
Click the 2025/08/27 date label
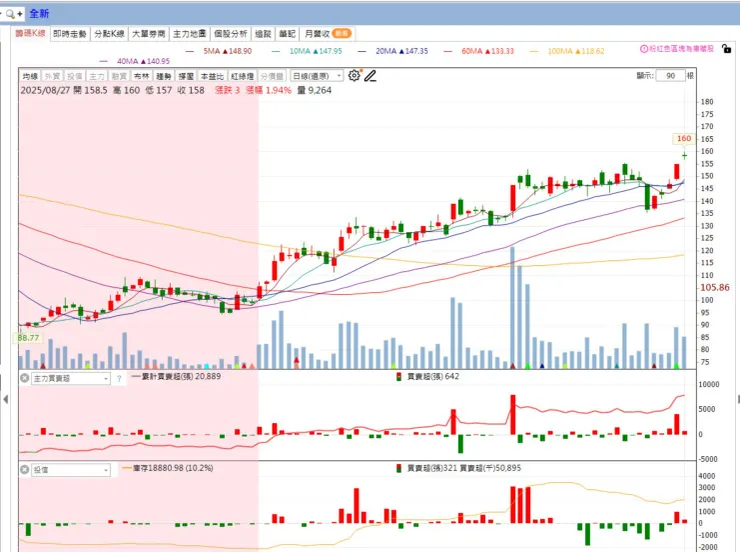point(45,90)
